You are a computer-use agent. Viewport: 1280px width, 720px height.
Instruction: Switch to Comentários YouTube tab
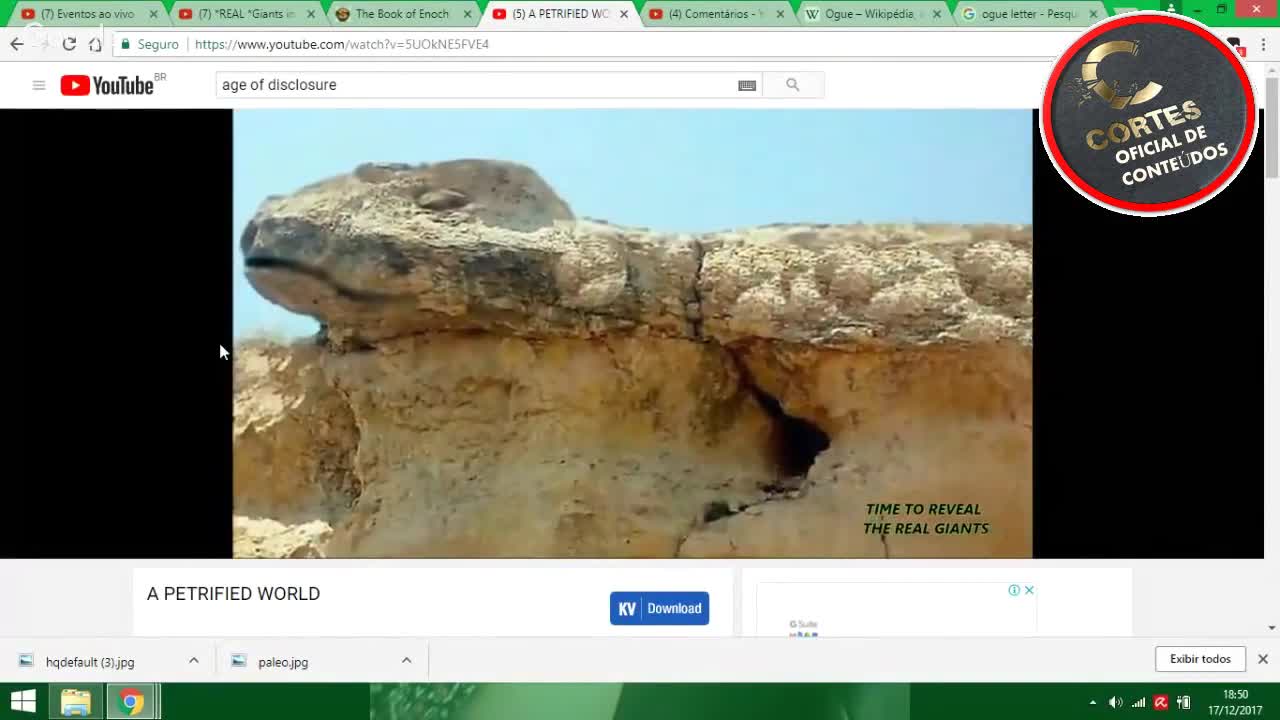pyautogui.click(x=714, y=14)
